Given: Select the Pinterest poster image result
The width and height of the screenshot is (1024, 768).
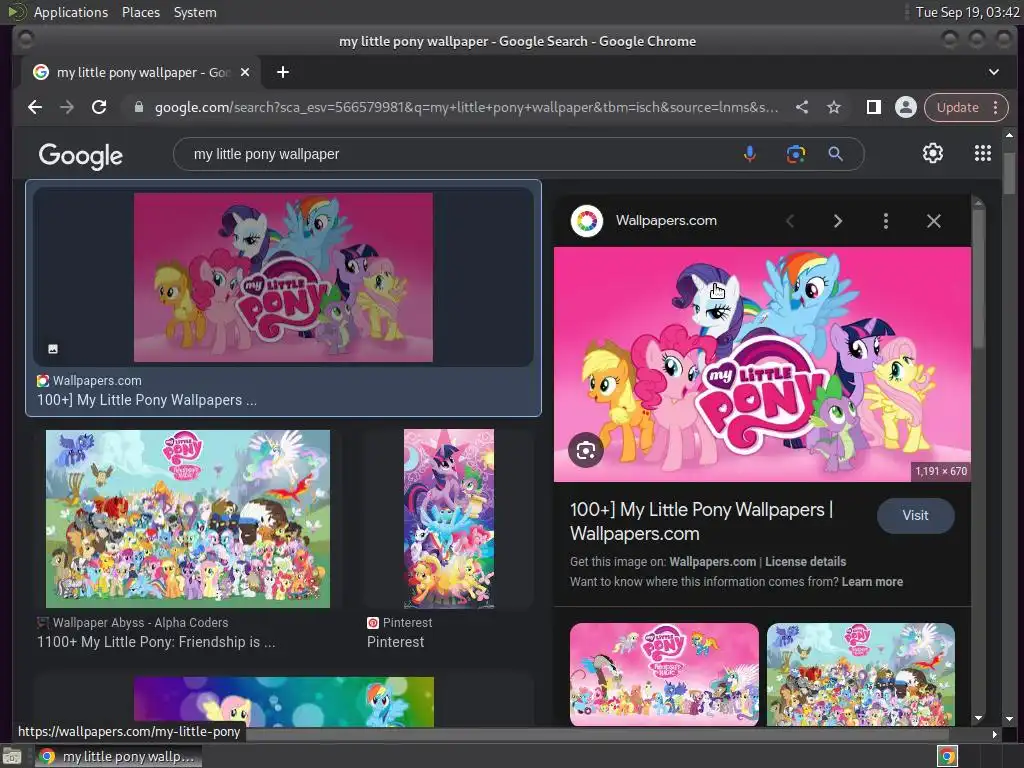Looking at the screenshot, I should pyautogui.click(x=449, y=519).
